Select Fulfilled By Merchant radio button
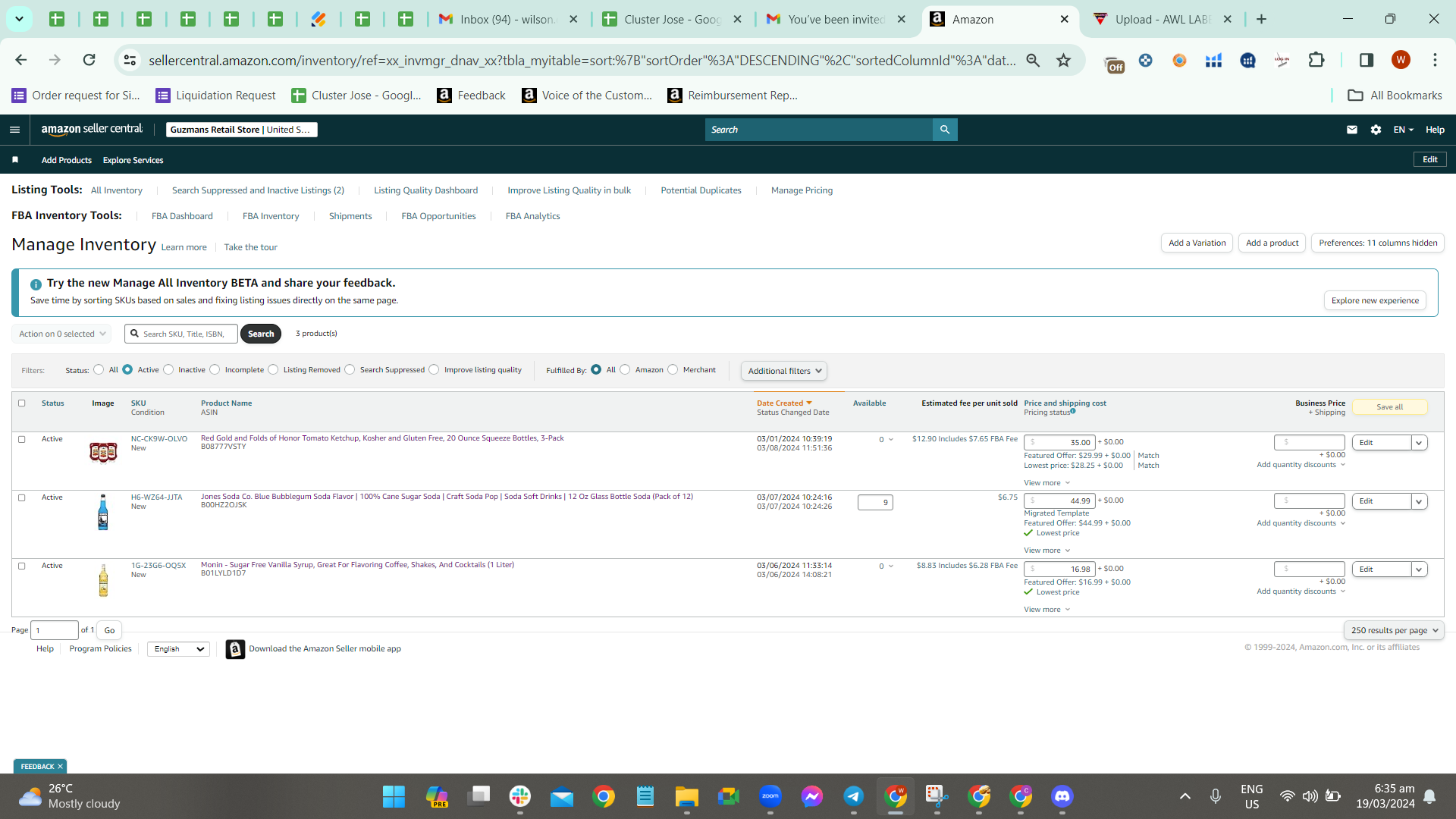Viewport: 1456px width, 819px height. click(x=673, y=370)
